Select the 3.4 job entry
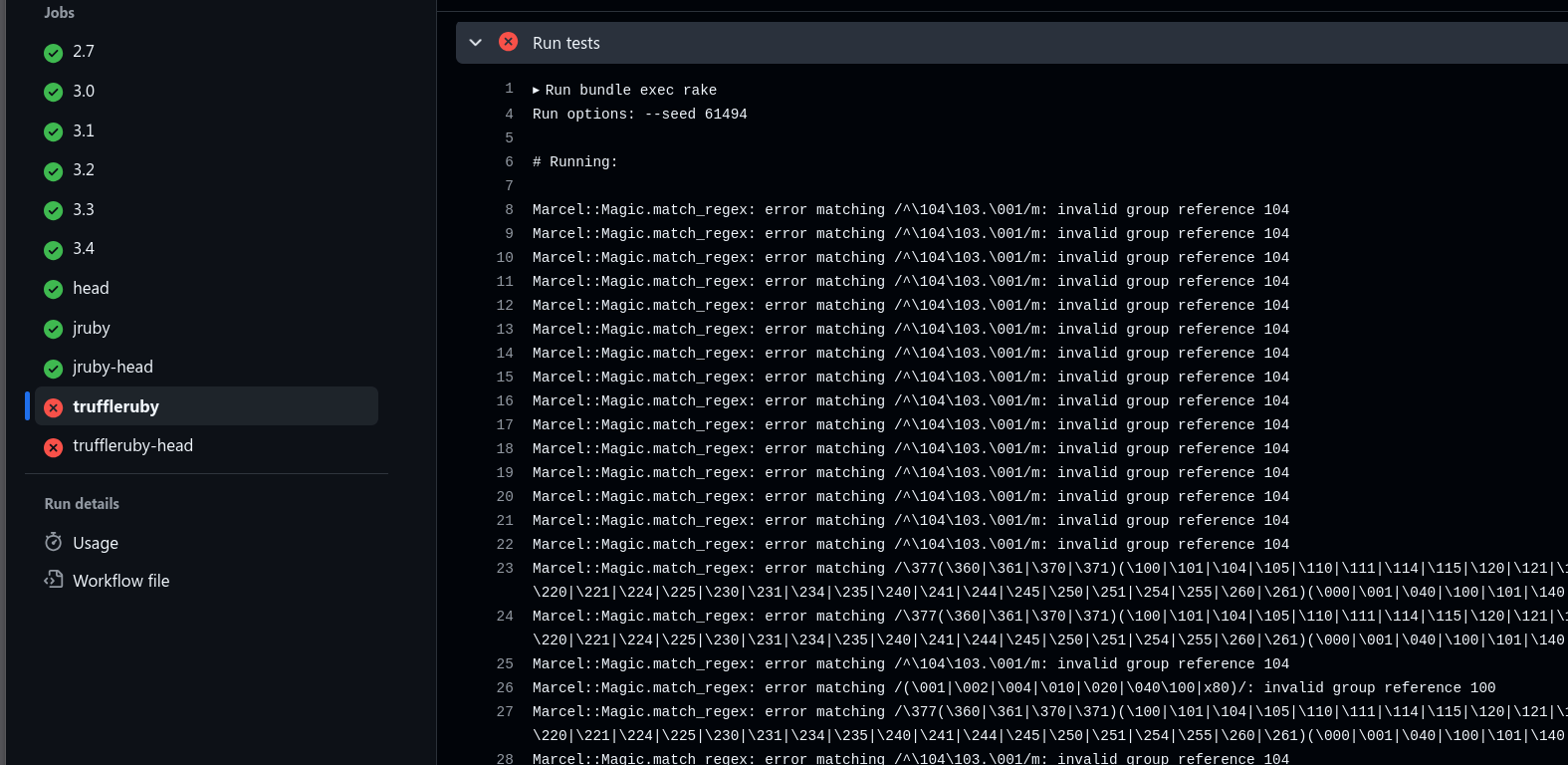Viewport: 1568px width, 765px height. pos(84,248)
